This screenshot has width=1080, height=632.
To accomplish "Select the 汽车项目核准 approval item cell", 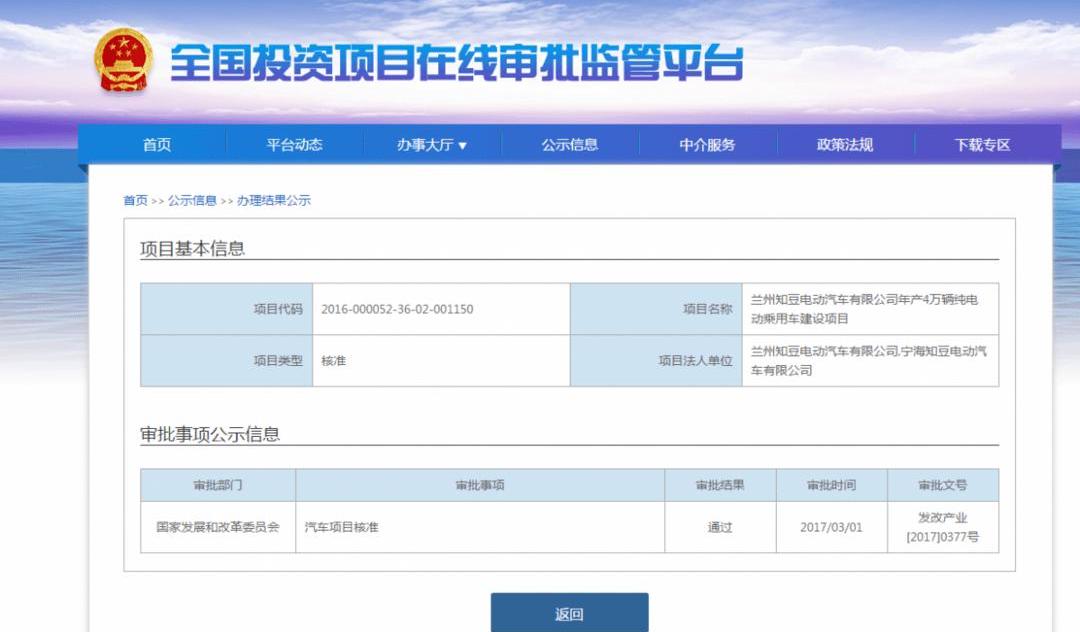I will point(480,527).
